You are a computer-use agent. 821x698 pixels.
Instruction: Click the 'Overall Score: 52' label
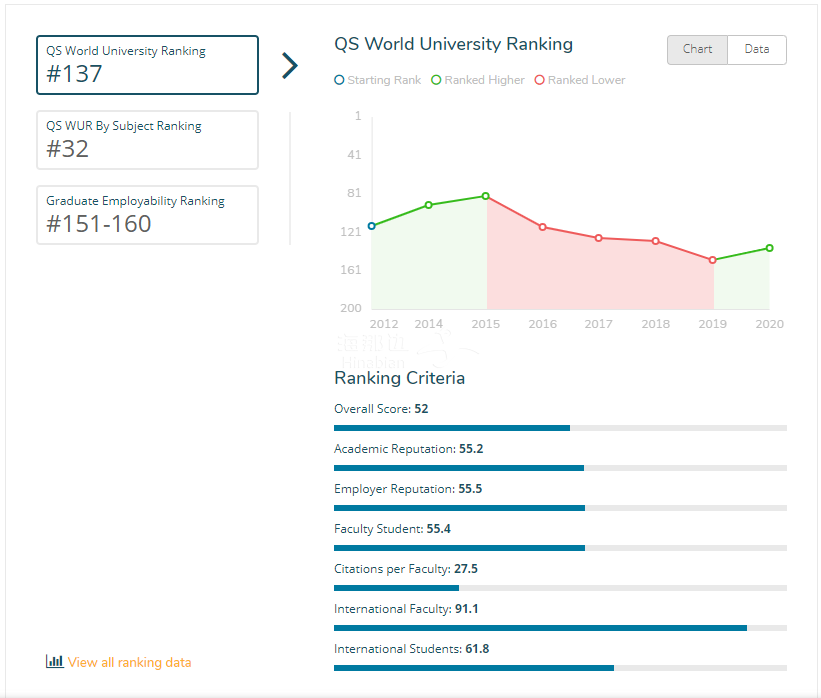pyautogui.click(x=381, y=409)
